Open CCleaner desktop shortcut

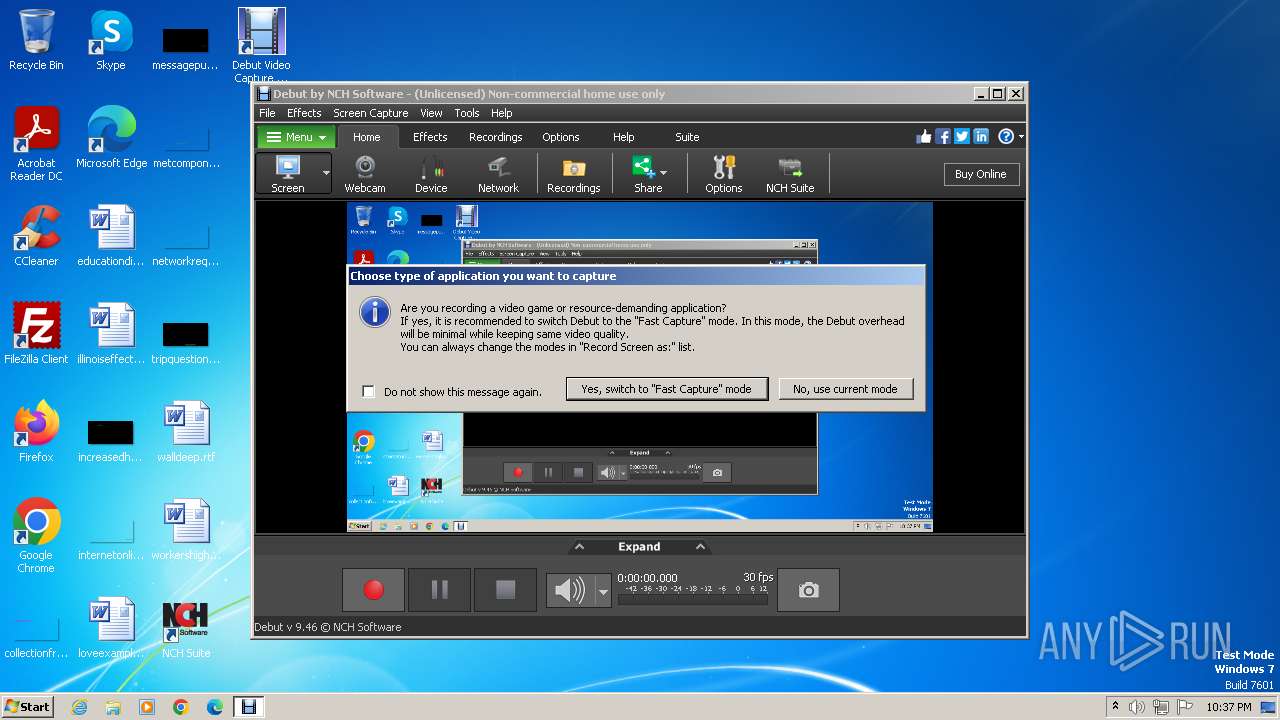(x=36, y=236)
